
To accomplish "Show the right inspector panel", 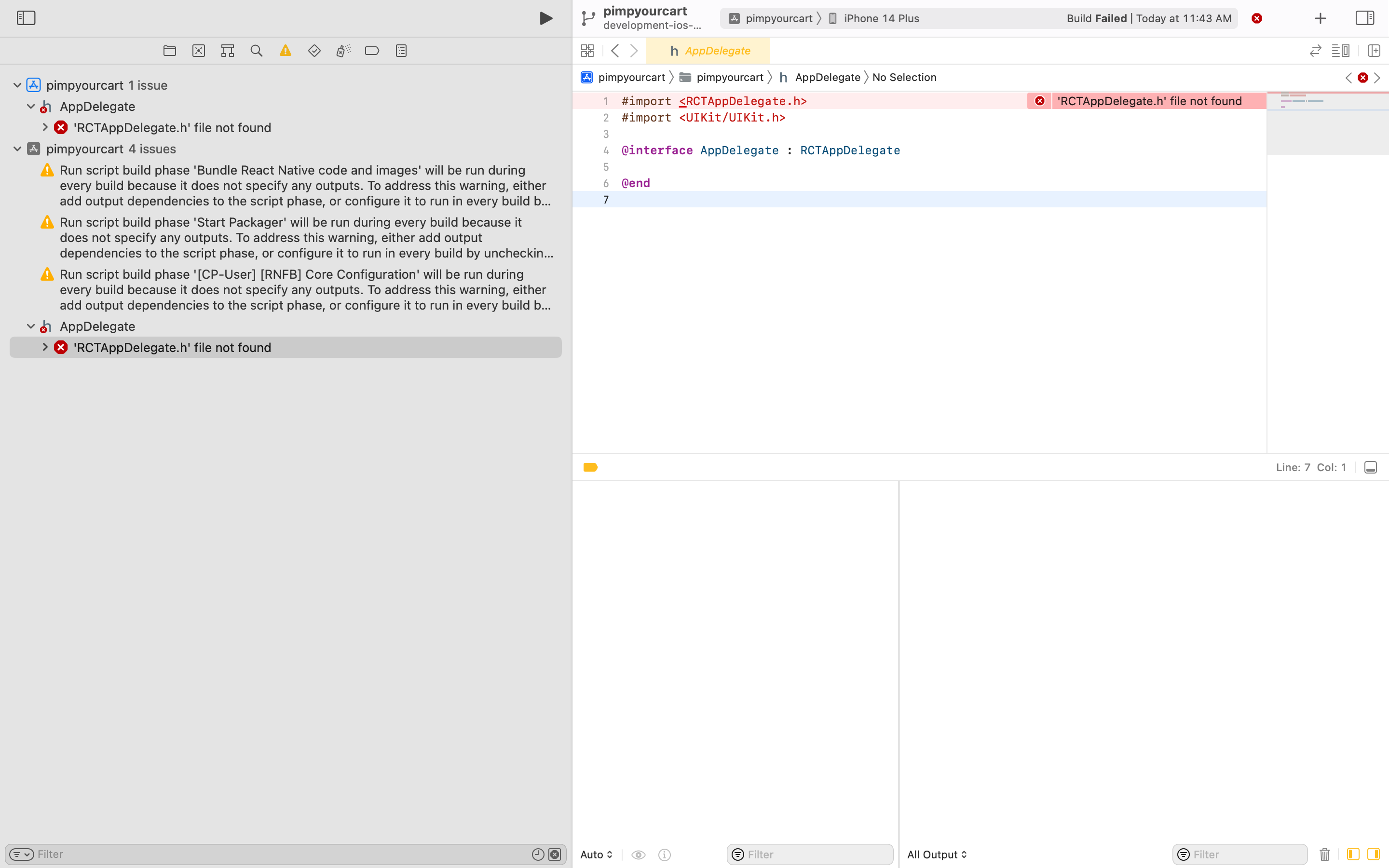I will click(x=1365, y=18).
